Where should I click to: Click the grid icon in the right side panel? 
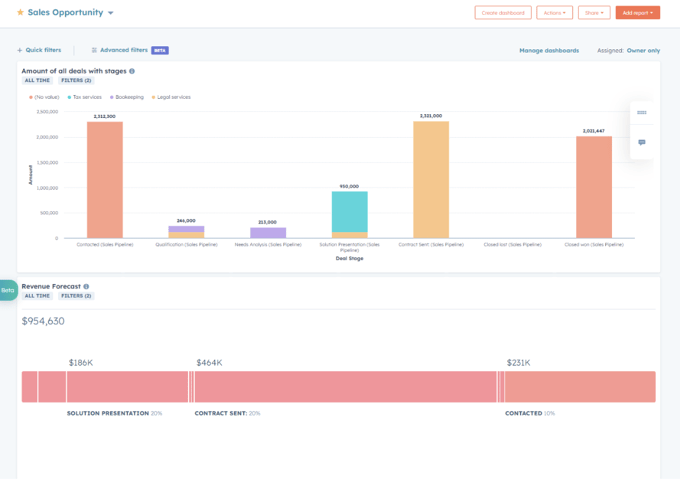click(641, 113)
